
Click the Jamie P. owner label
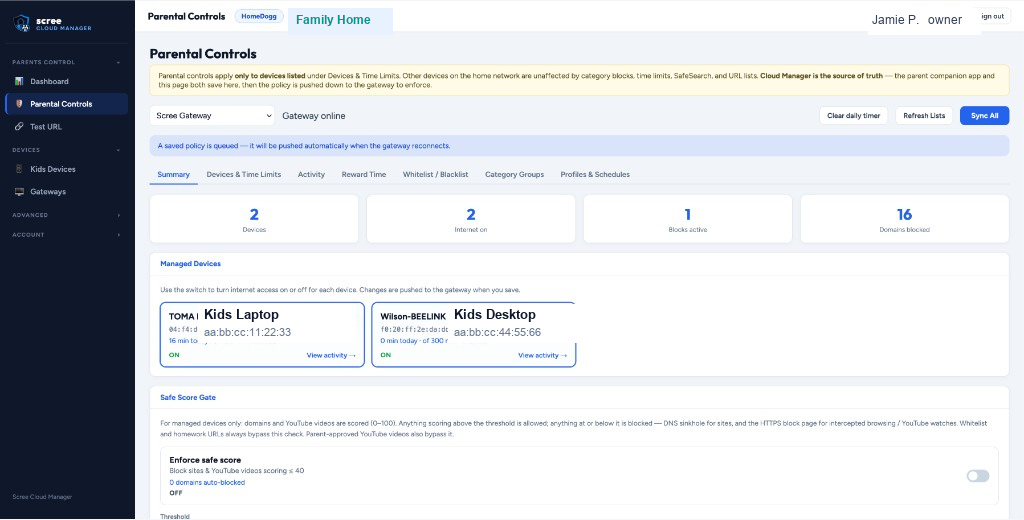click(917, 20)
